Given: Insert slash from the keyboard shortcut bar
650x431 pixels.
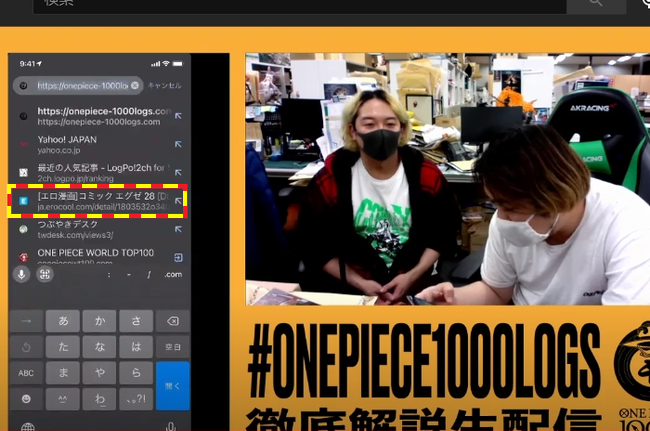Looking at the screenshot, I should click(149, 275).
